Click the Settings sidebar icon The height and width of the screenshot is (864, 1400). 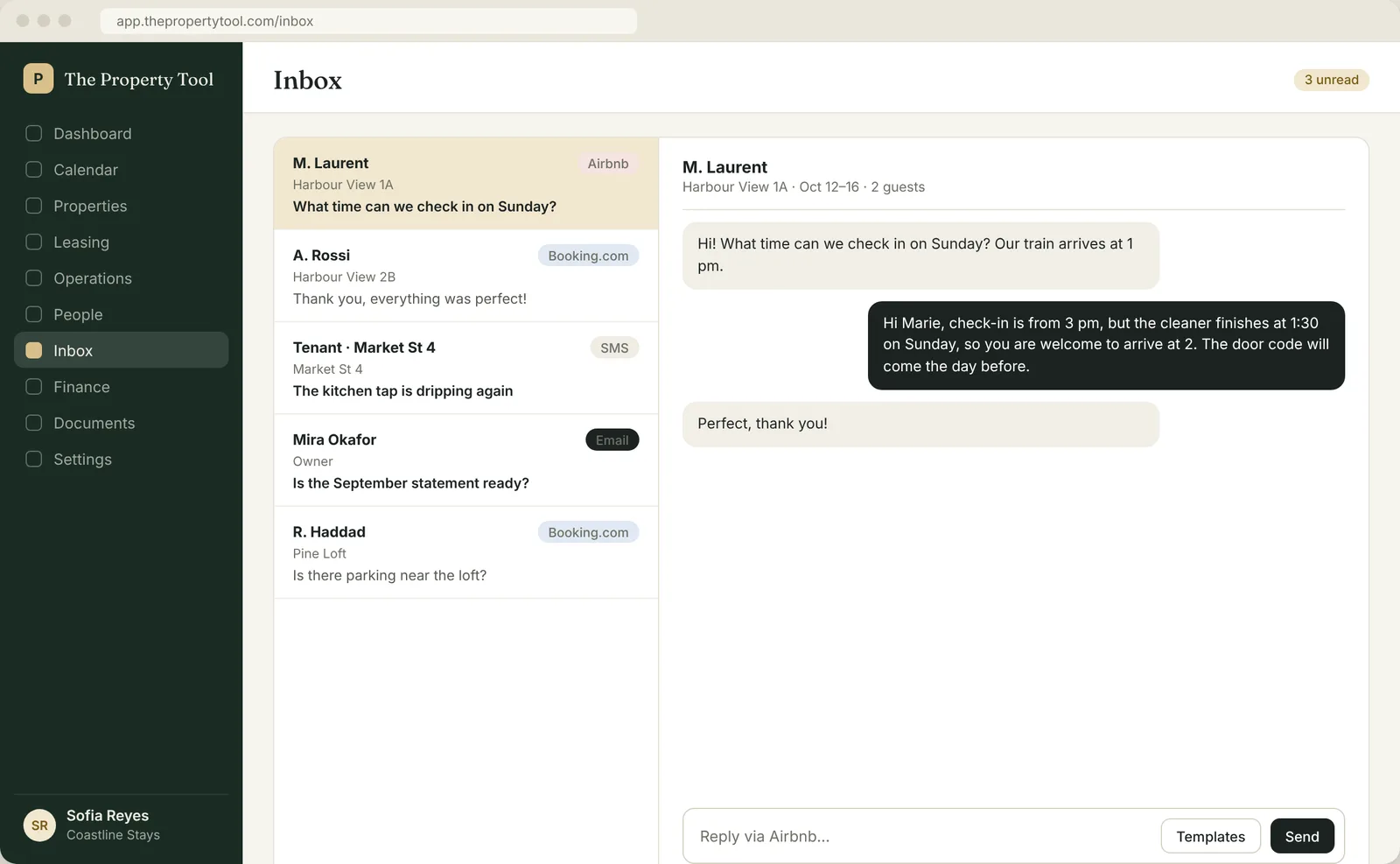point(34,459)
